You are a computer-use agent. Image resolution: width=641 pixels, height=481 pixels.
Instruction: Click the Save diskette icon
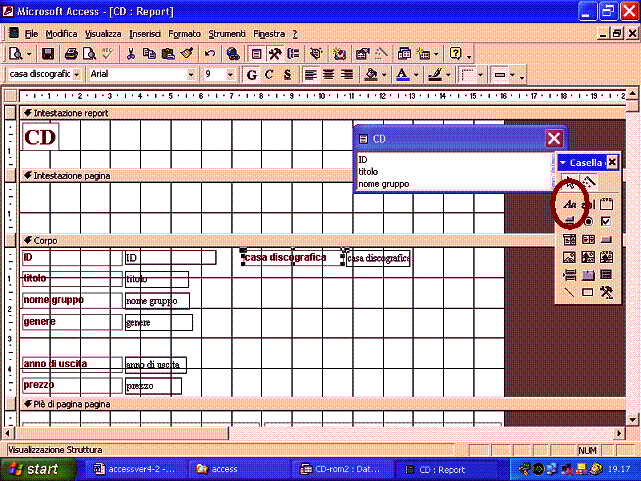[48, 54]
